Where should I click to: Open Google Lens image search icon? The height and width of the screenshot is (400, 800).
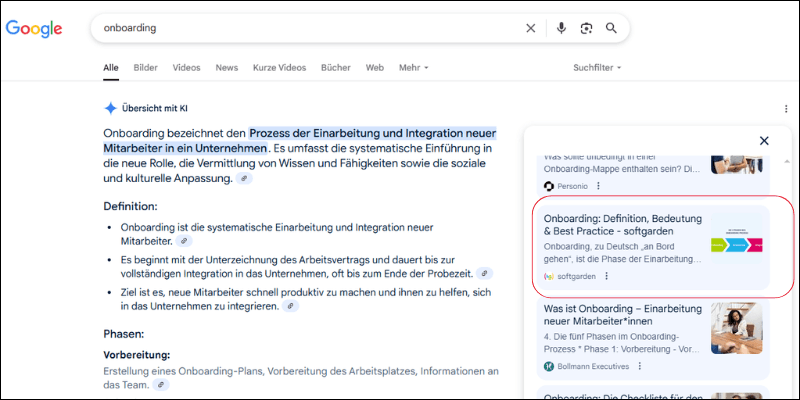[586, 28]
